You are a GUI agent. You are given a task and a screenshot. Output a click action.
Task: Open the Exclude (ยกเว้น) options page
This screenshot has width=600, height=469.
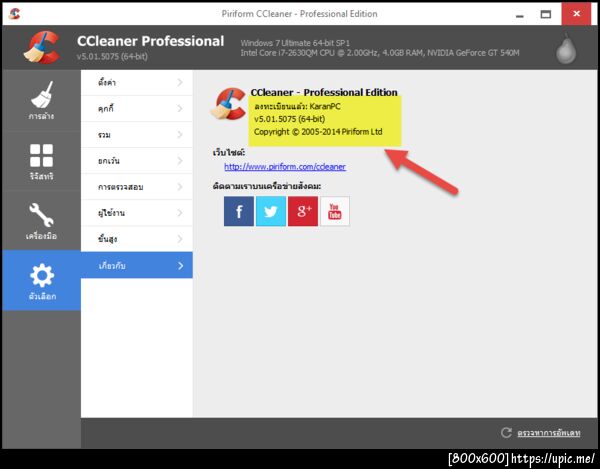[137, 161]
